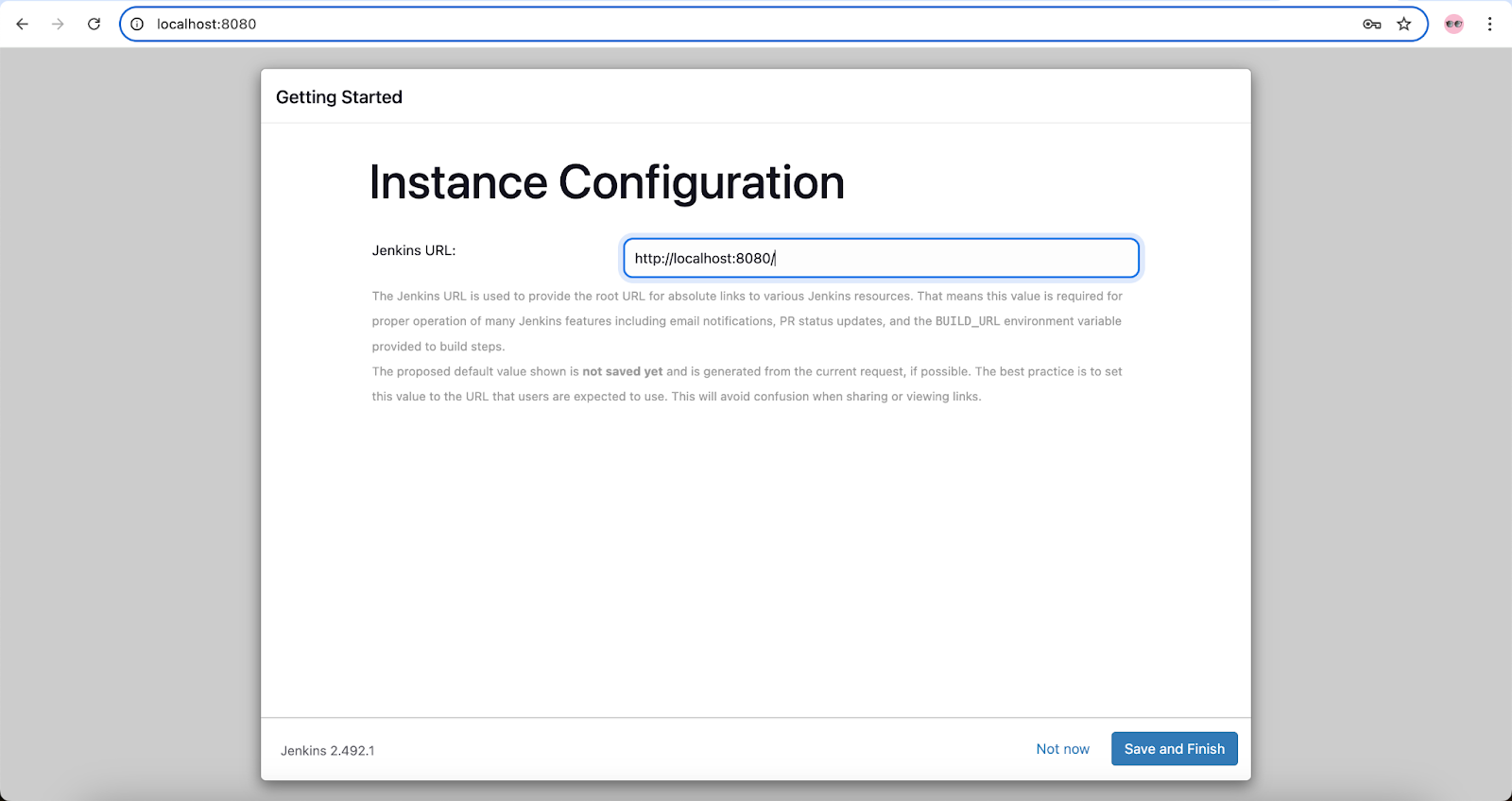Viewport: 1512px width, 801px height.
Task: Bookmark this page with star icon
Action: click(x=1404, y=24)
